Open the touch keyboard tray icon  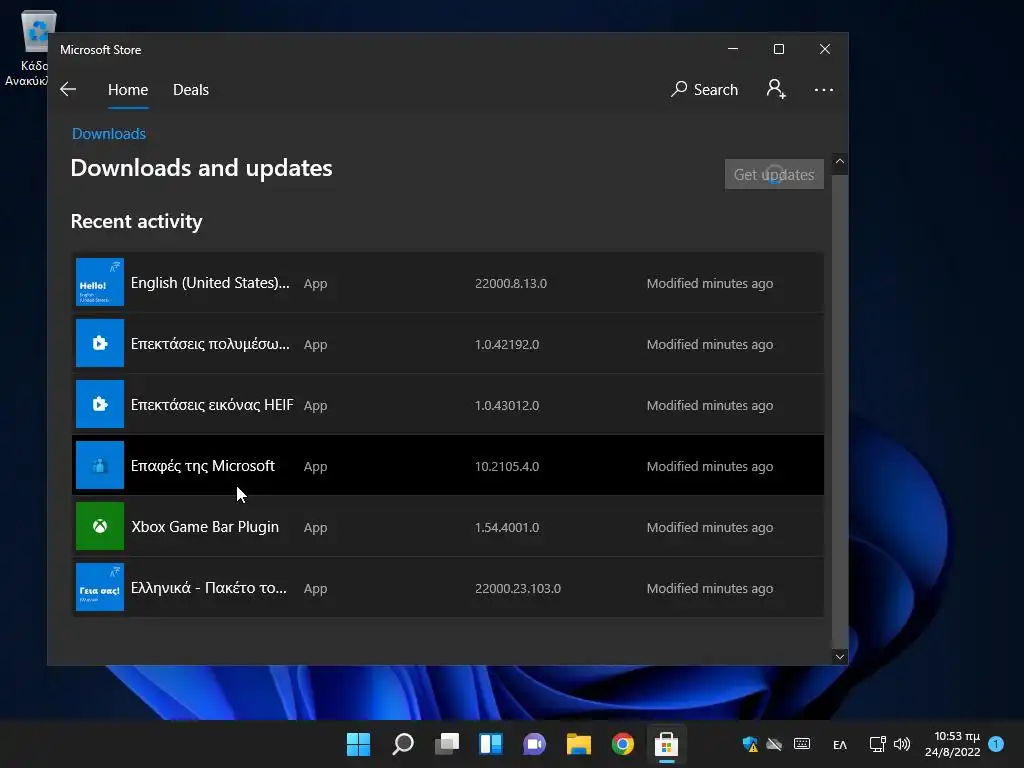pos(802,744)
